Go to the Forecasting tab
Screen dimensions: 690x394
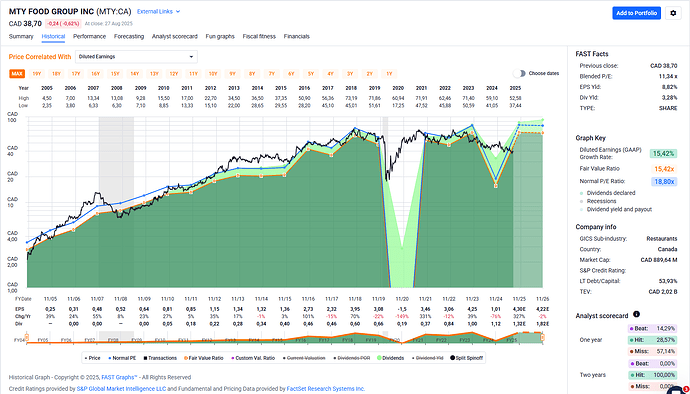pyautogui.click(x=129, y=37)
